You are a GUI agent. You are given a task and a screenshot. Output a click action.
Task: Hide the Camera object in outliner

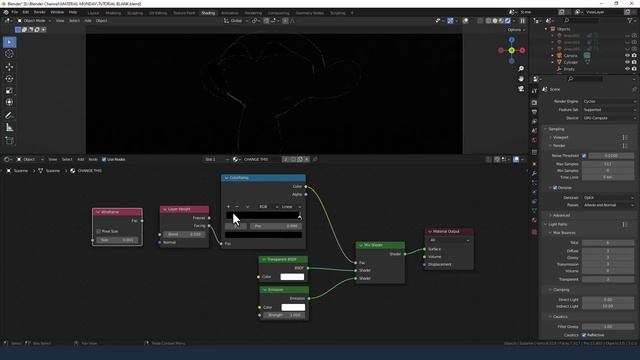tap(627, 56)
